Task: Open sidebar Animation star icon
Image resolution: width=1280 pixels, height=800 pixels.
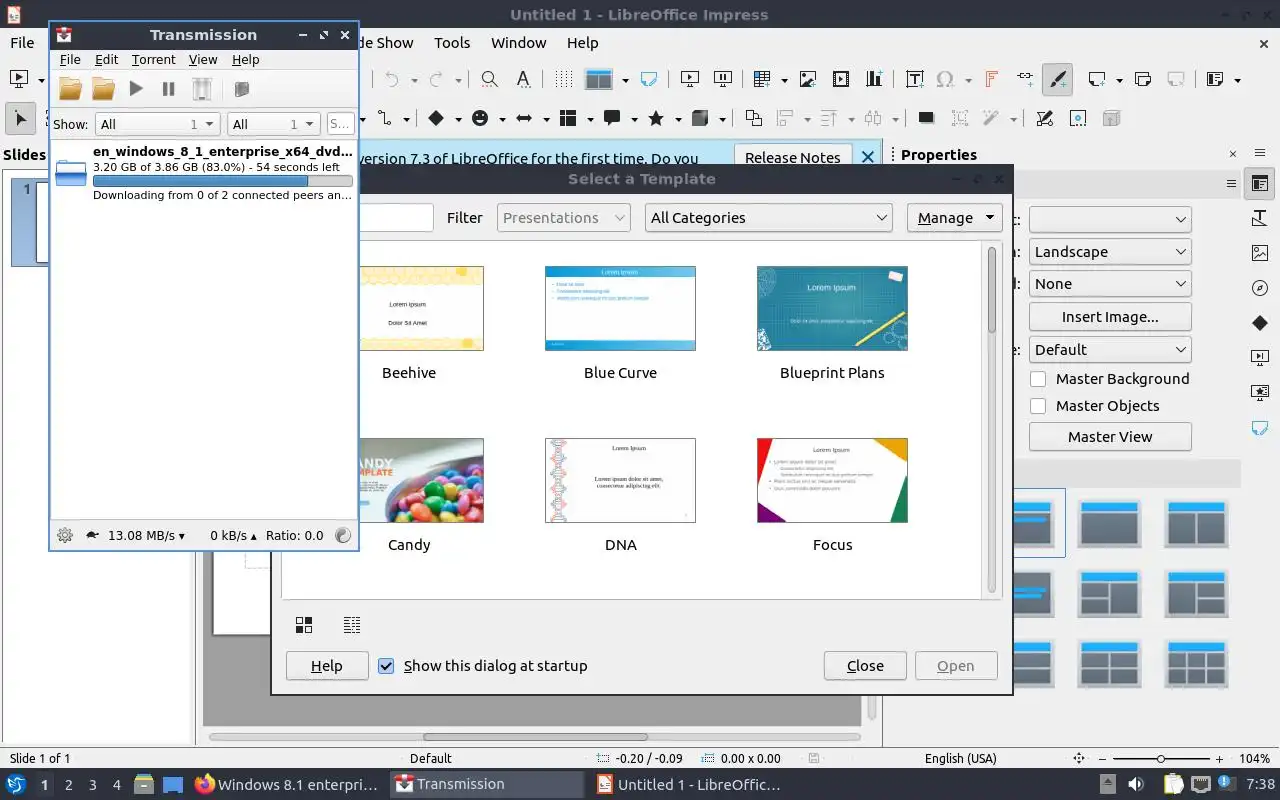Action: (1260, 392)
